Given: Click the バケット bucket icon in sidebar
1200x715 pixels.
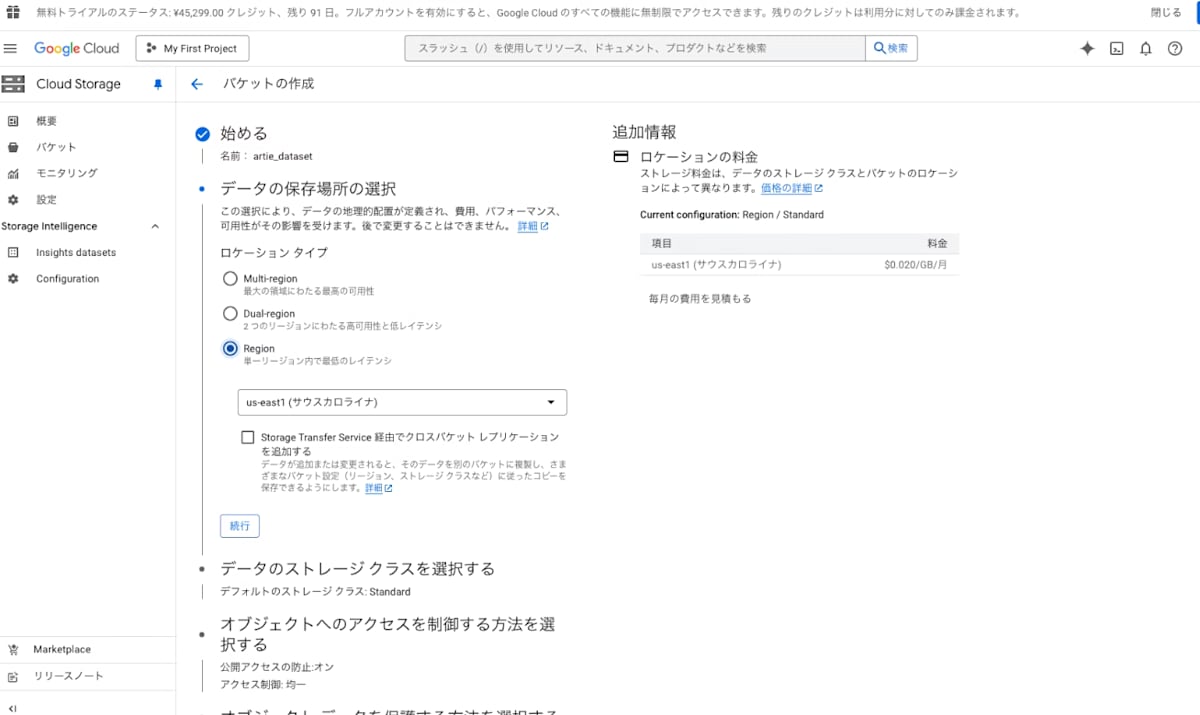Looking at the screenshot, I should point(13,147).
